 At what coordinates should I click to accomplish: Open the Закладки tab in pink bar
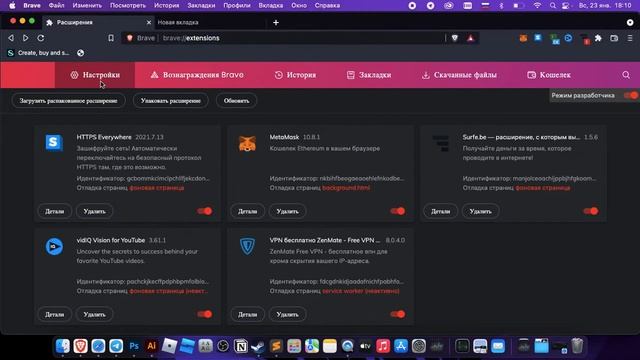click(x=369, y=75)
